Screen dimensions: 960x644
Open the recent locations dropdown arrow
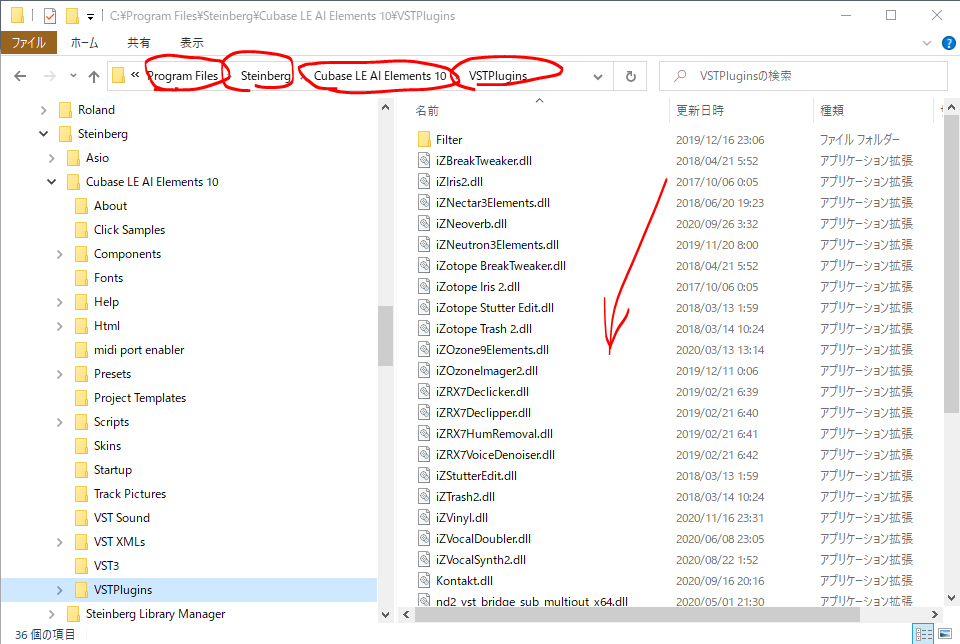pyautogui.click(x=73, y=76)
